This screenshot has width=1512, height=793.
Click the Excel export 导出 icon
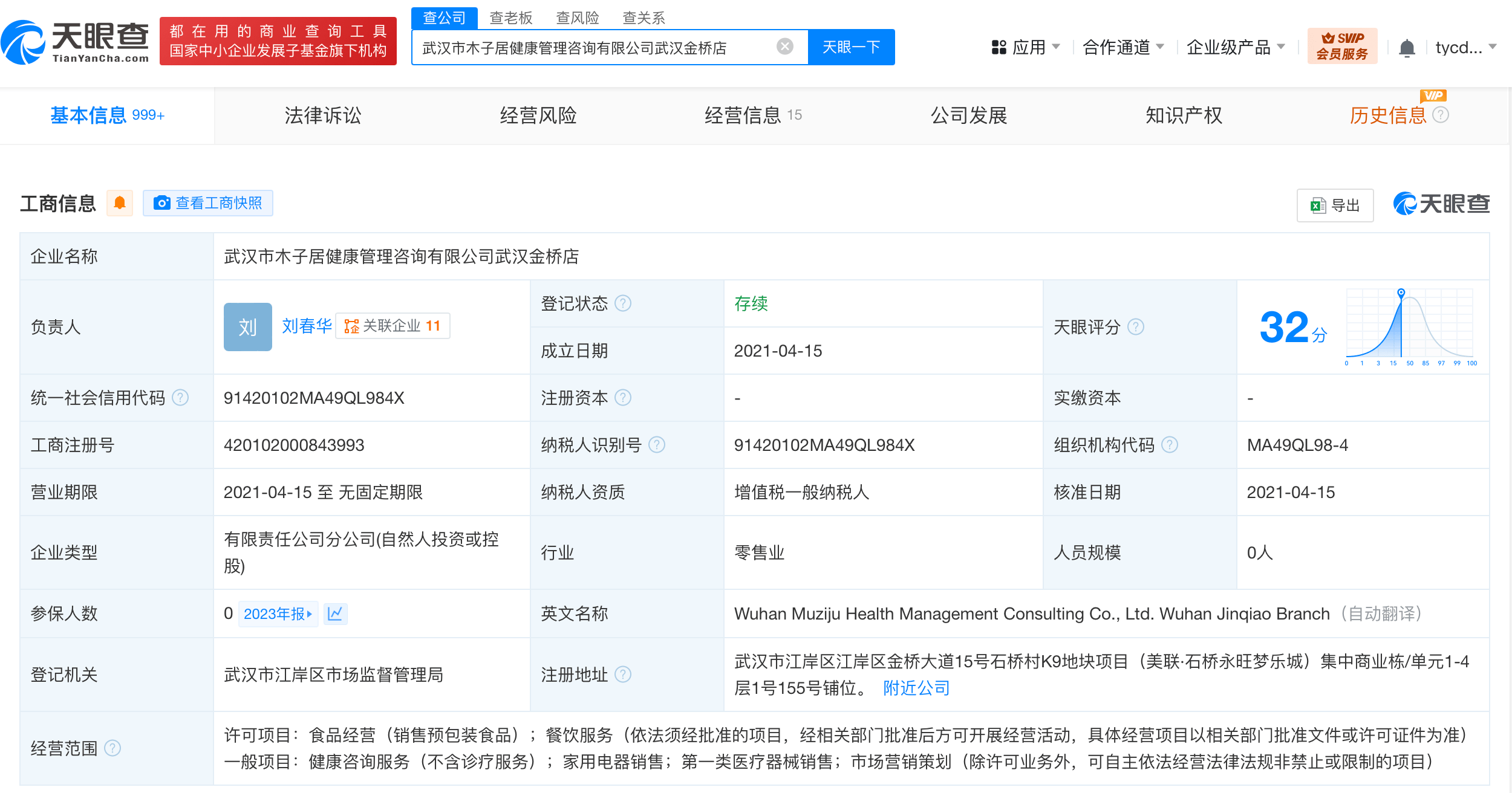click(x=1317, y=205)
